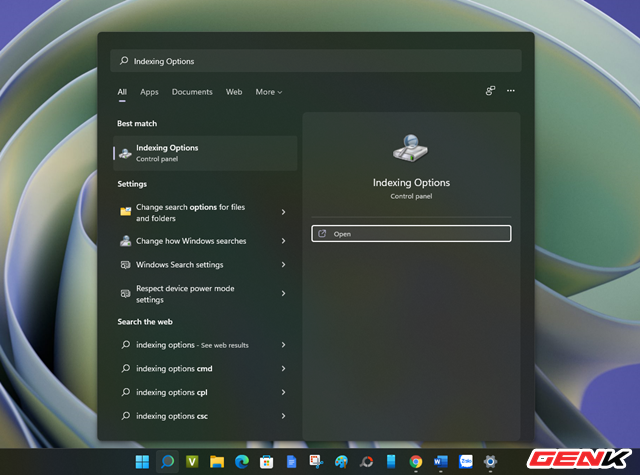
Task: Expand chevron for indexing options web results
Action: [283, 345]
